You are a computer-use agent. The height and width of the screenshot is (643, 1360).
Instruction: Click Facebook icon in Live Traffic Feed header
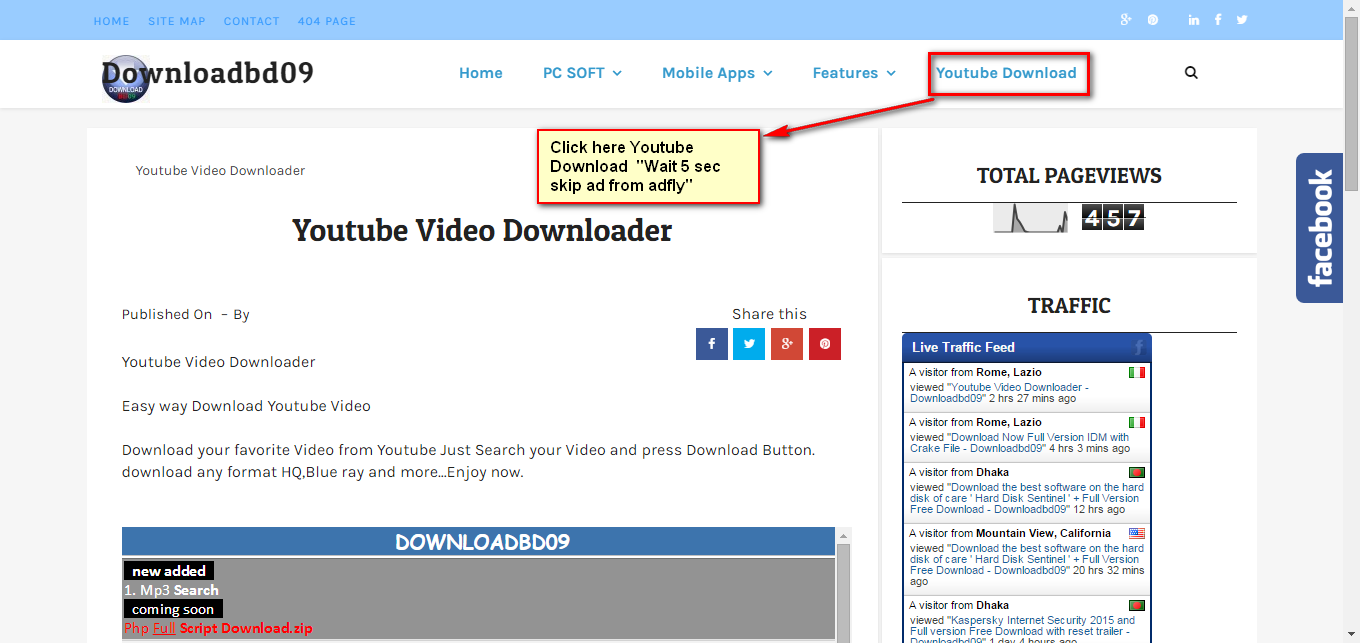[1138, 348]
